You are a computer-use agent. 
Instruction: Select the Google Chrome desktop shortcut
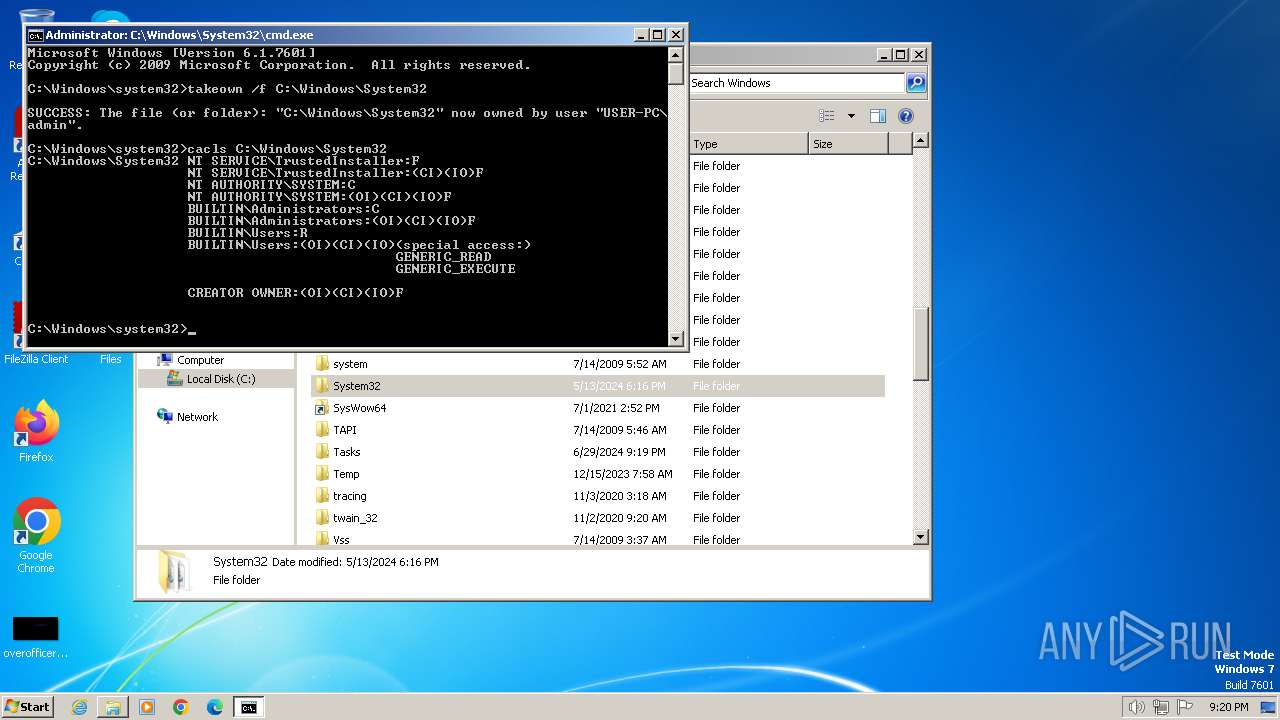(36, 535)
